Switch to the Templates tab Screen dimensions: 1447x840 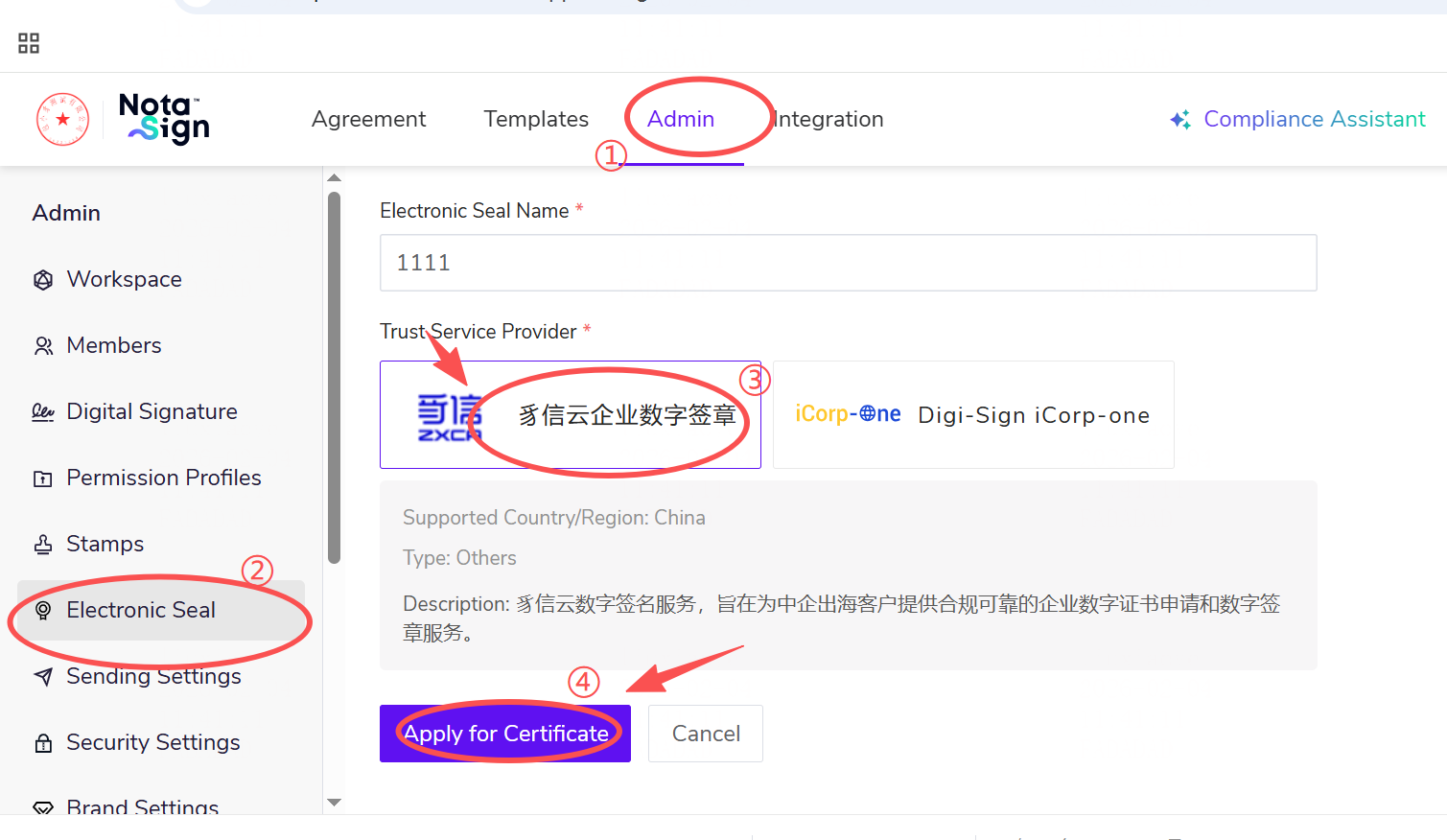536,119
